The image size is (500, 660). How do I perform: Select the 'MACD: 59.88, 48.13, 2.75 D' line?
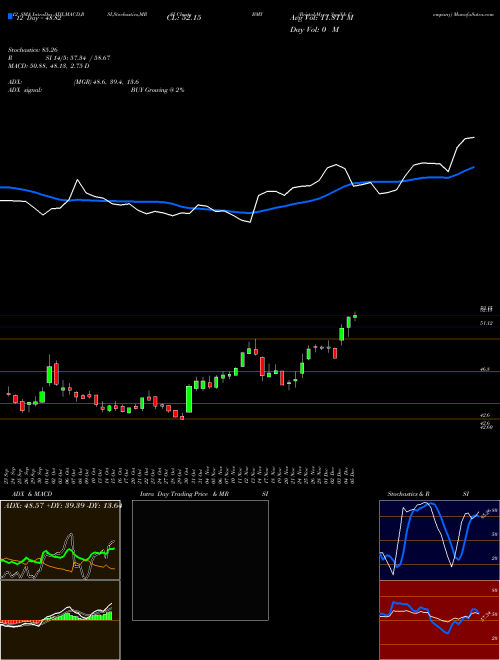click(48, 66)
